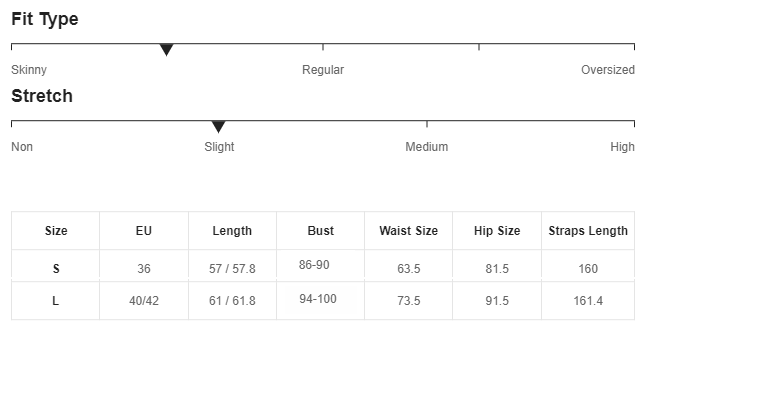The height and width of the screenshot is (415, 783).
Task: Click the Slight stretch label
Action: (x=219, y=147)
